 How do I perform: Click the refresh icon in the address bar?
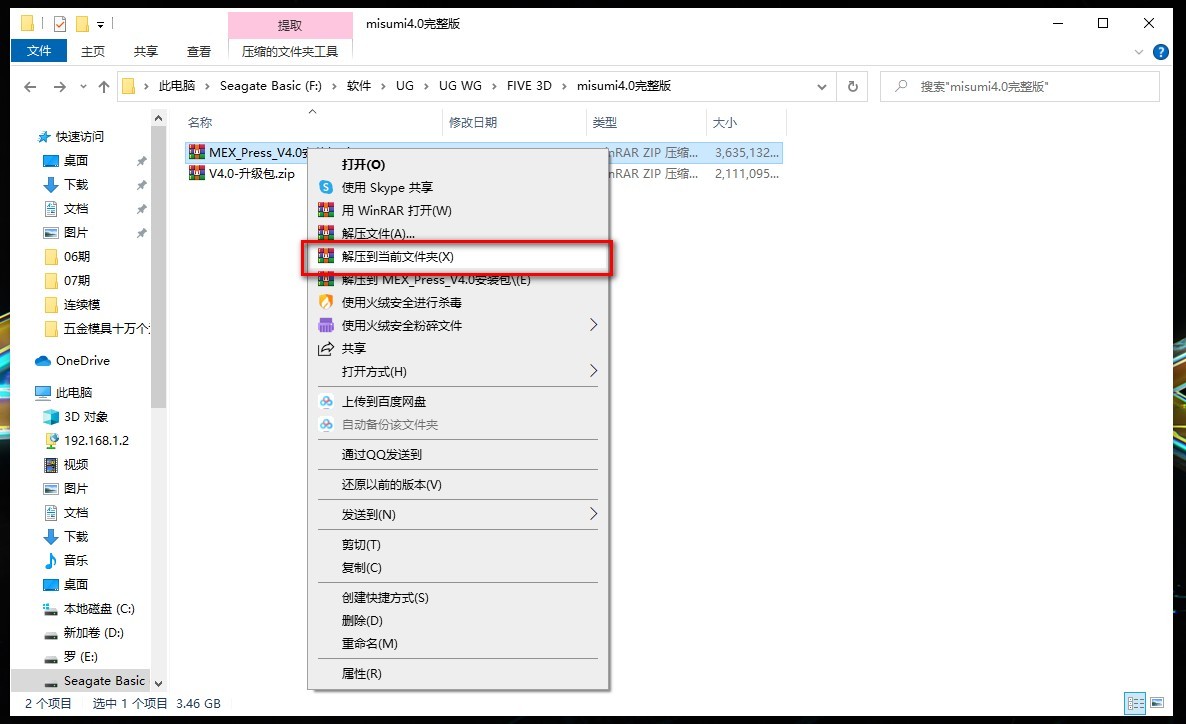click(x=852, y=86)
